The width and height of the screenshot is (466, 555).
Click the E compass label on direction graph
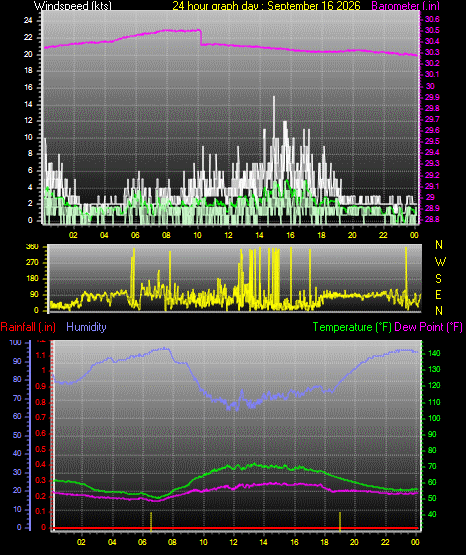pyautogui.click(x=438, y=294)
